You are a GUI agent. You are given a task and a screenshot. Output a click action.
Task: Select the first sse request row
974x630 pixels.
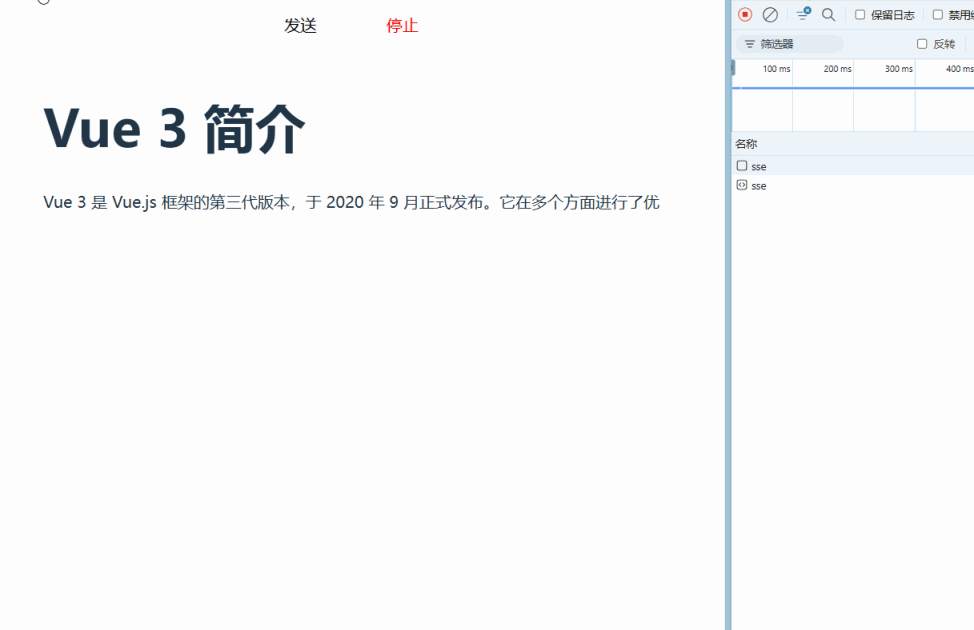[852, 166]
